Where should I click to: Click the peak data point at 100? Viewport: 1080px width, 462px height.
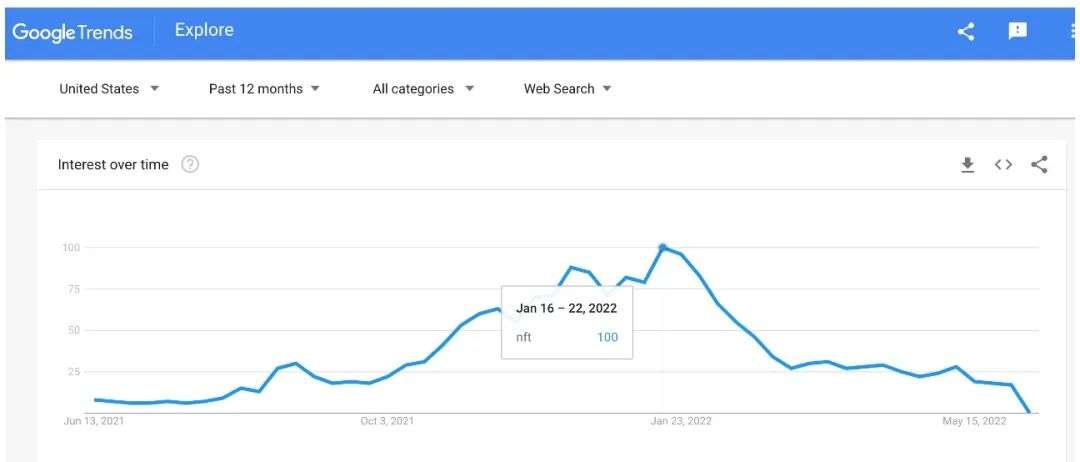tap(662, 247)
